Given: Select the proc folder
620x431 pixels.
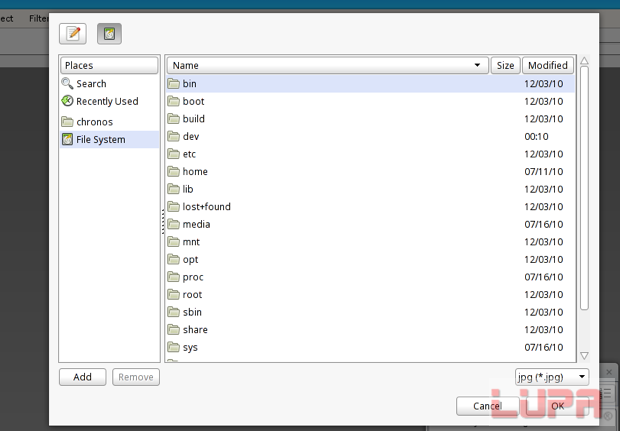Looking at the screenshot, I should pos(370,277).
